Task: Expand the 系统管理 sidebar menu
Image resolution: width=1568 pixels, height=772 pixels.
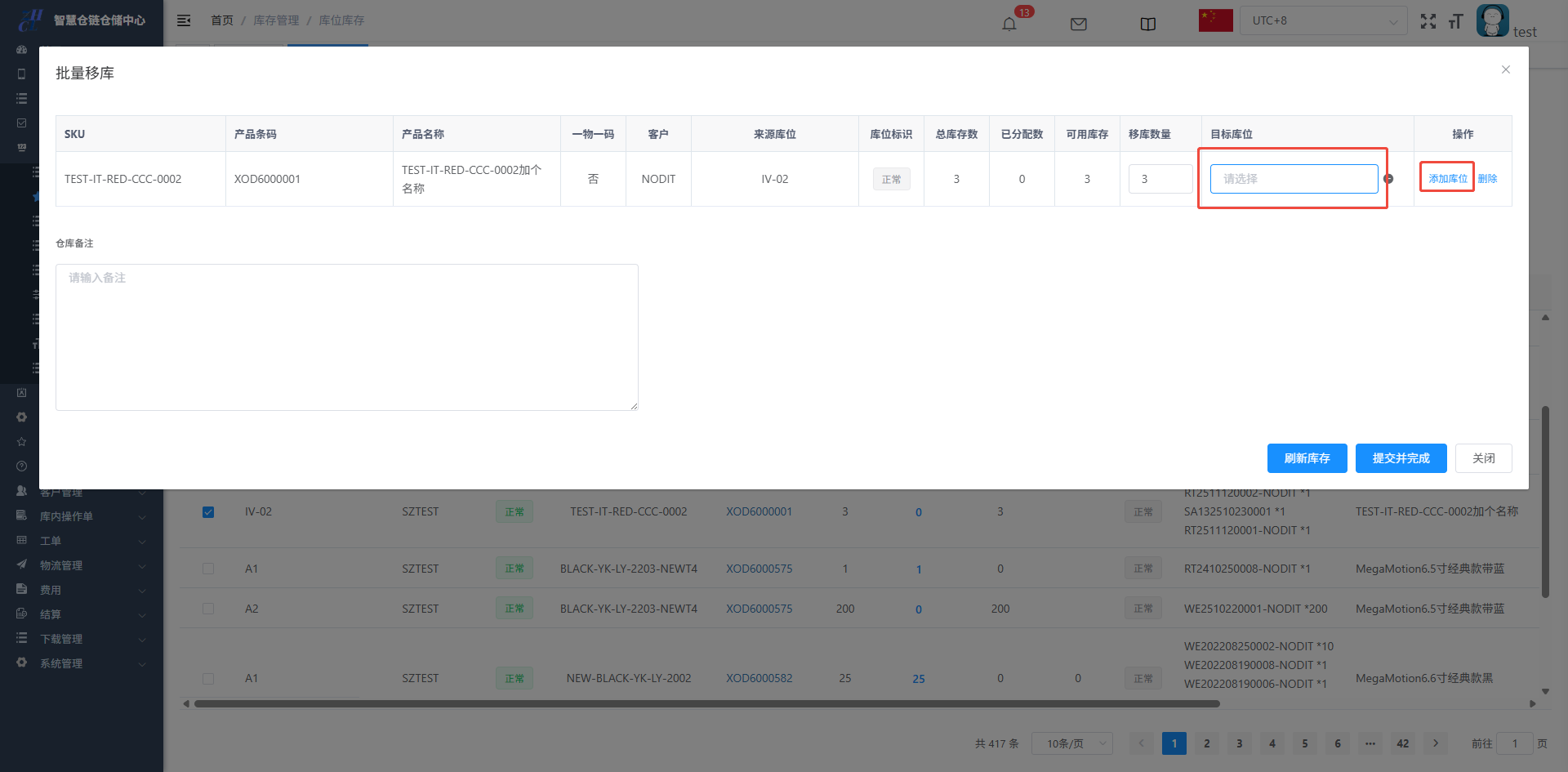Action: 82,663
